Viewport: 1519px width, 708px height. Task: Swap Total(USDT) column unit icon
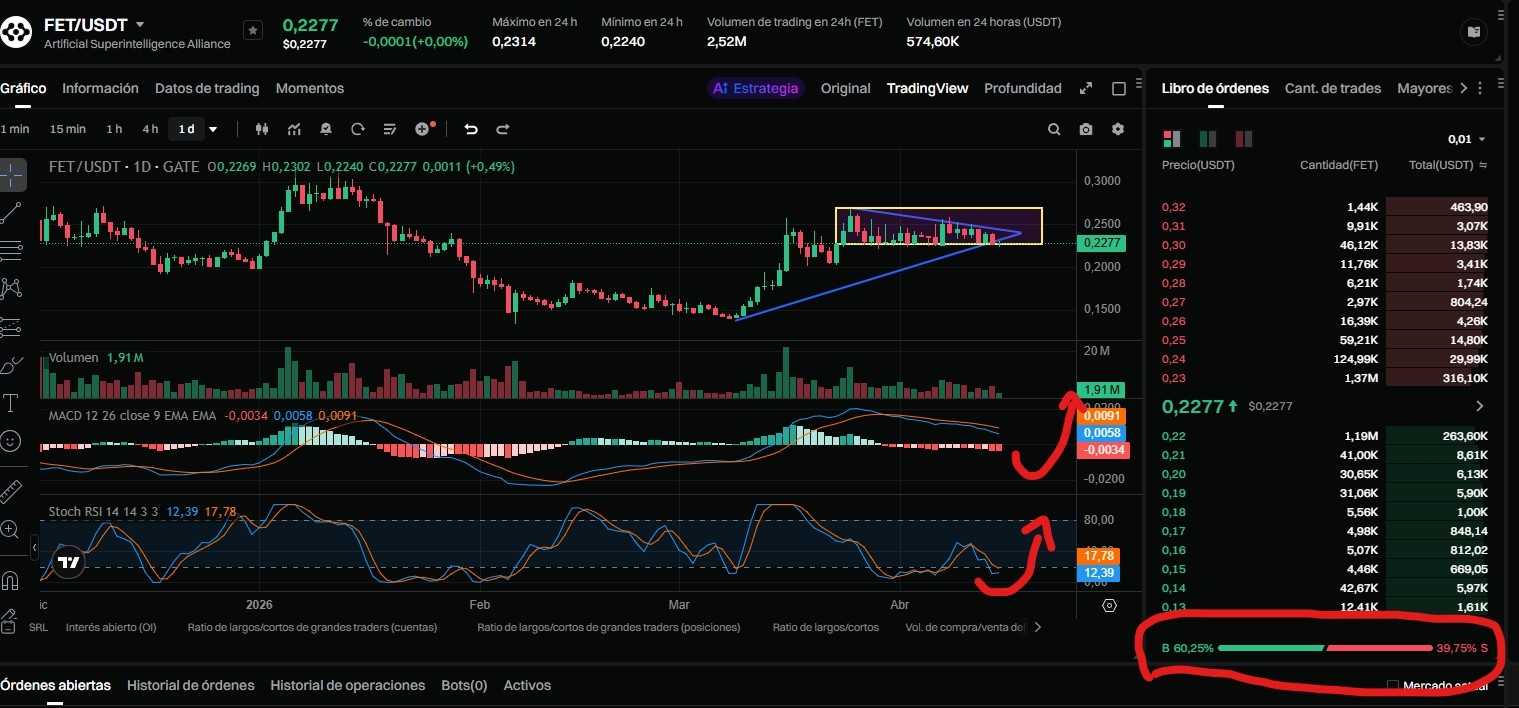pos(1483,165)
